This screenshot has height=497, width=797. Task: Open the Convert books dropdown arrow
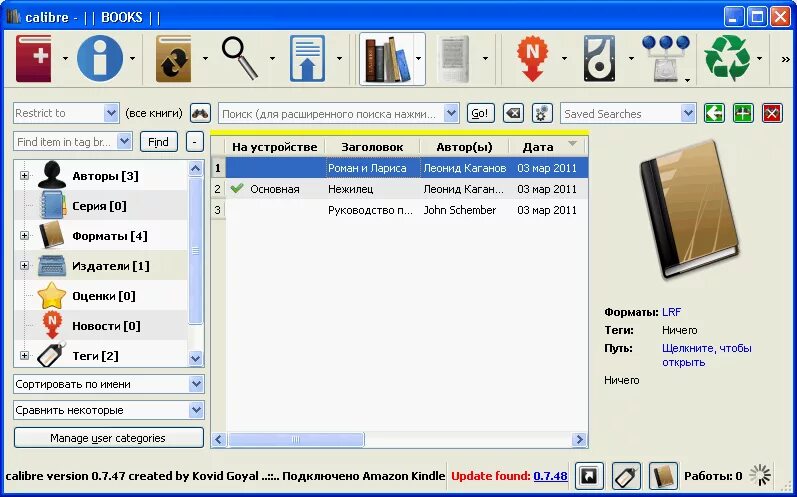[x=205, y=59]
